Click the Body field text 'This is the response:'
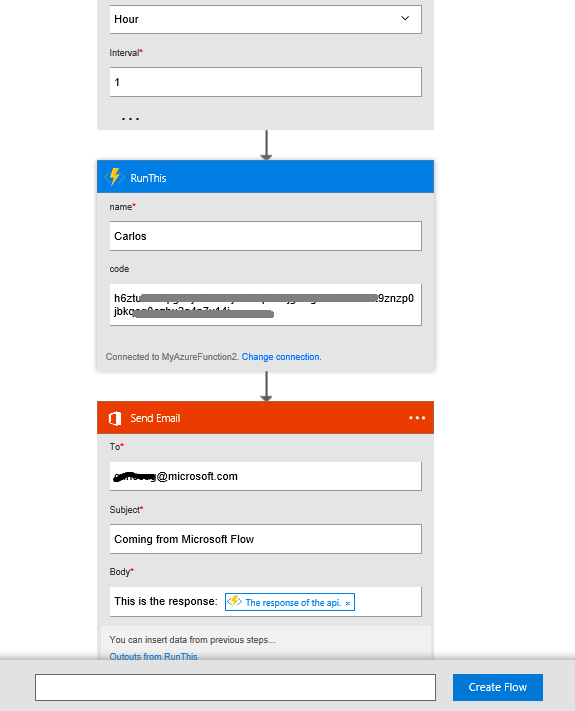 pos(166,601)
